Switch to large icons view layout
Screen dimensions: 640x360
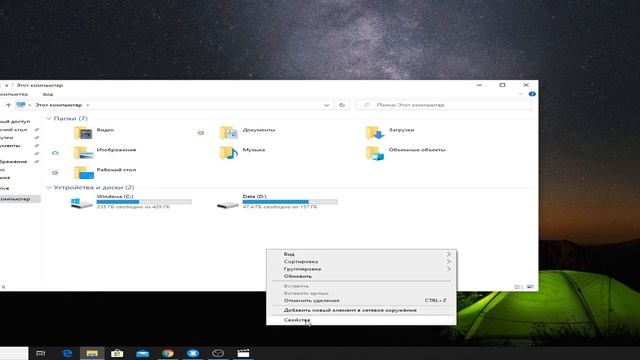(530, 287)
